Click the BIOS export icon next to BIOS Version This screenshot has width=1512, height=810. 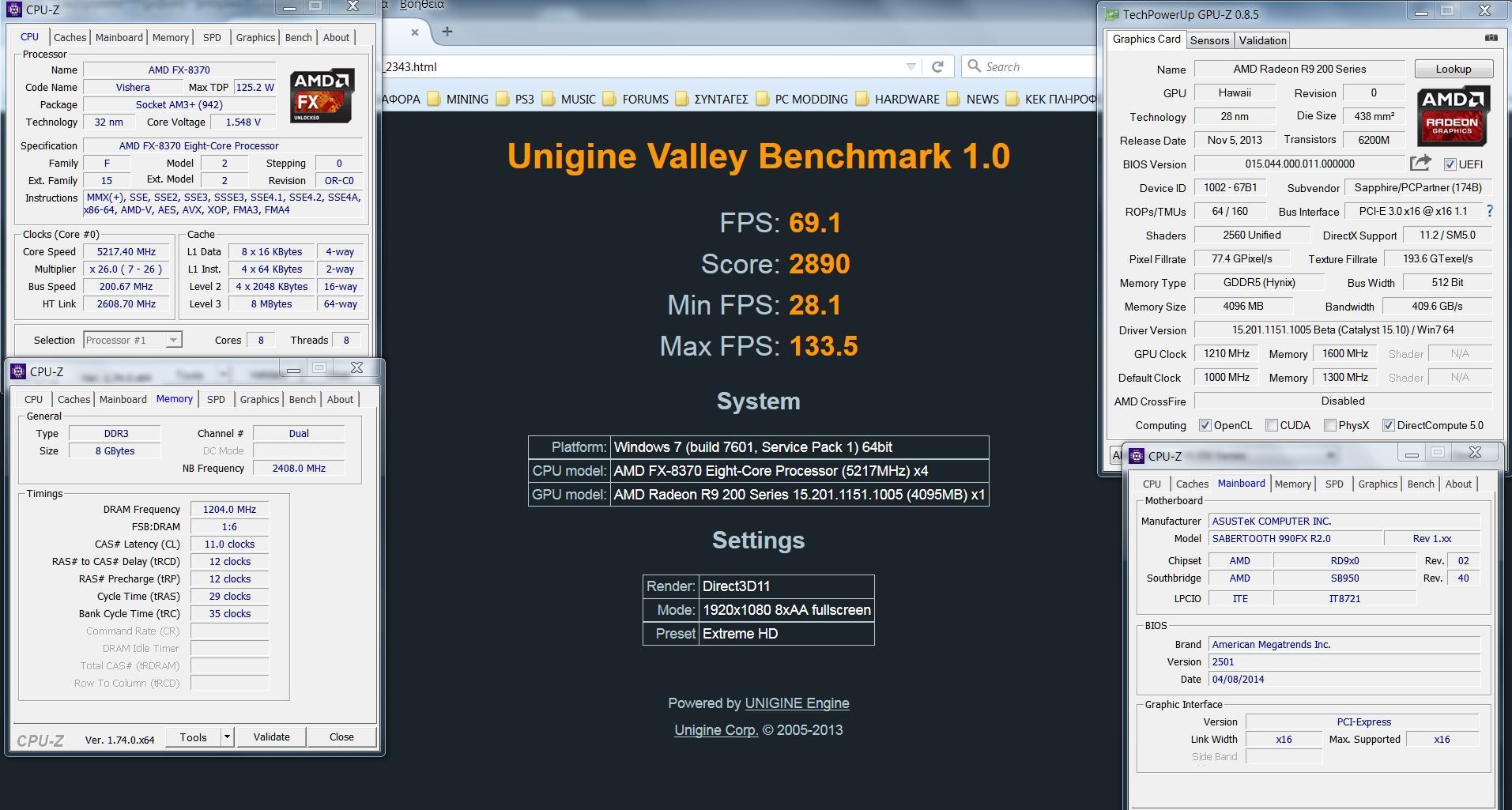1420,162
